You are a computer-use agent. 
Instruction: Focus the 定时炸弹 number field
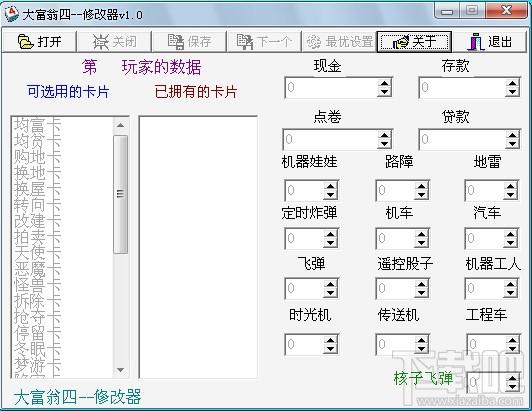coord(304,238)
